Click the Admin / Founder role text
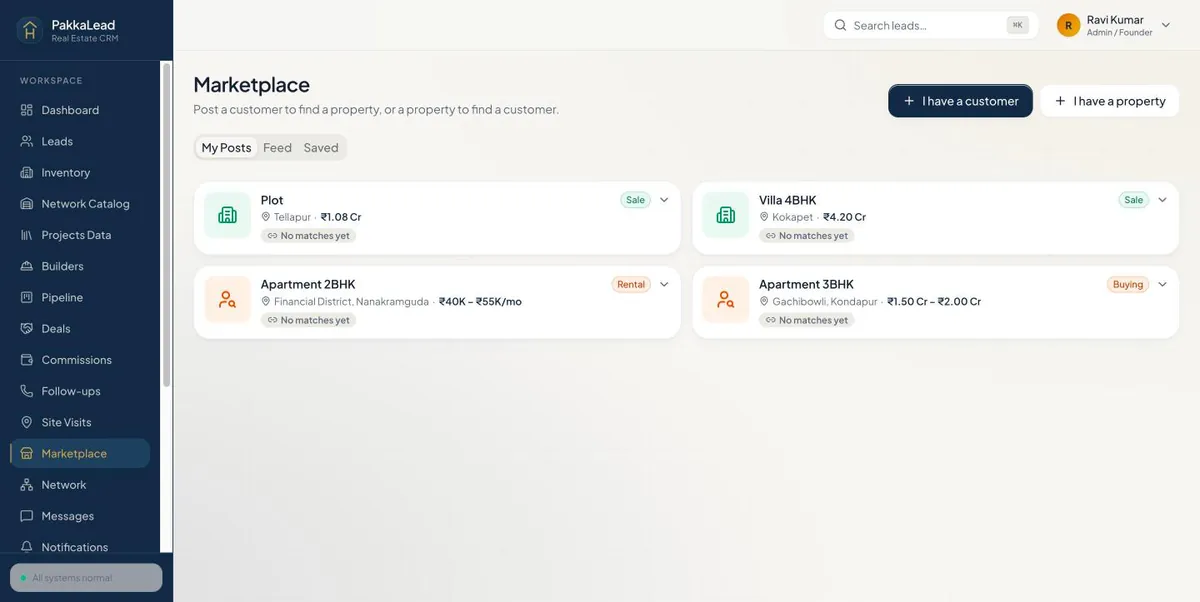The image size is (1200, 602). pyautogui.click(x=1119, y=33)
